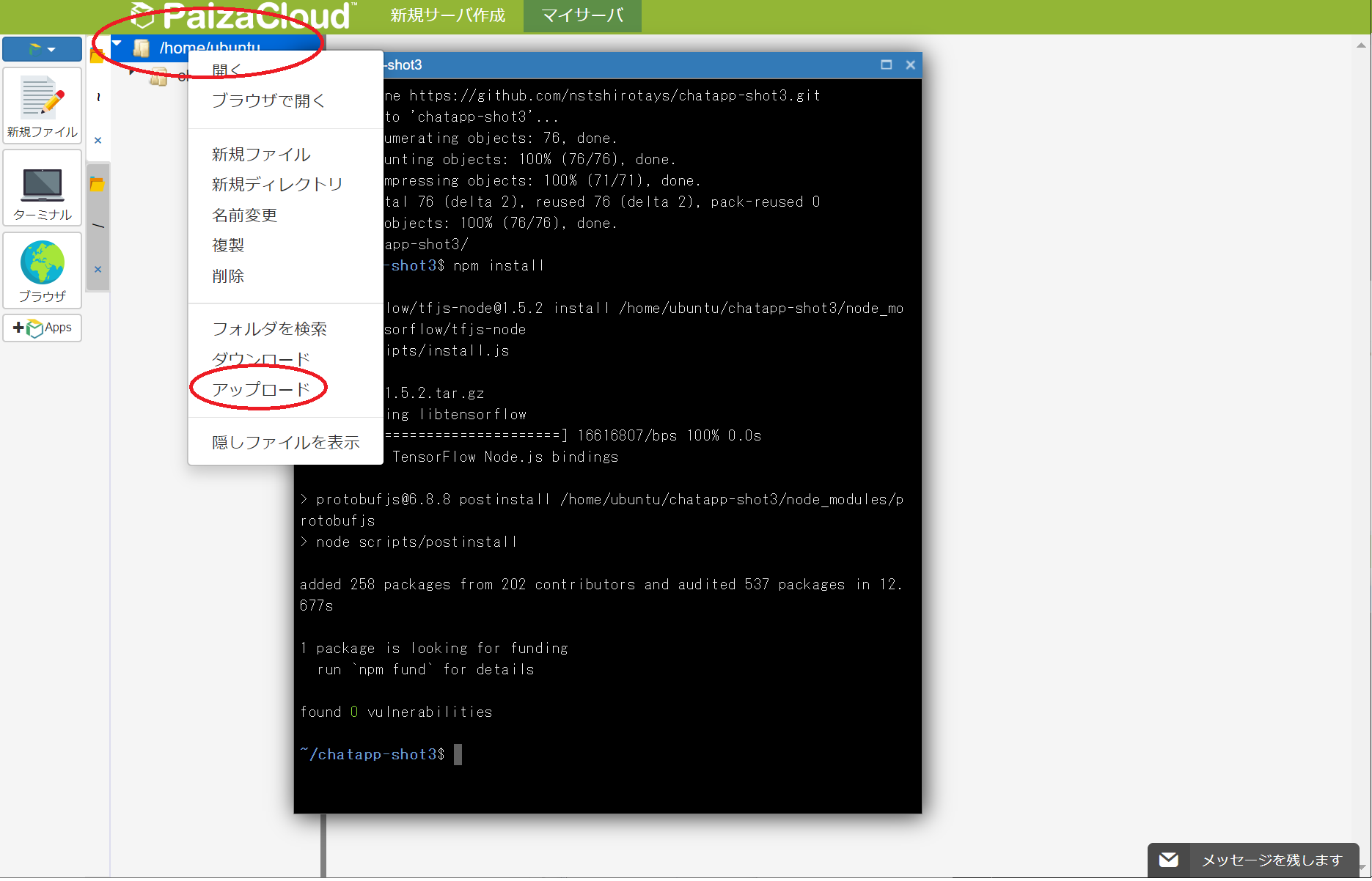Launch the Terminal (ターミナル) laptop icon
The height and width of the screenshot is (881, 1372).
point(42,188)
